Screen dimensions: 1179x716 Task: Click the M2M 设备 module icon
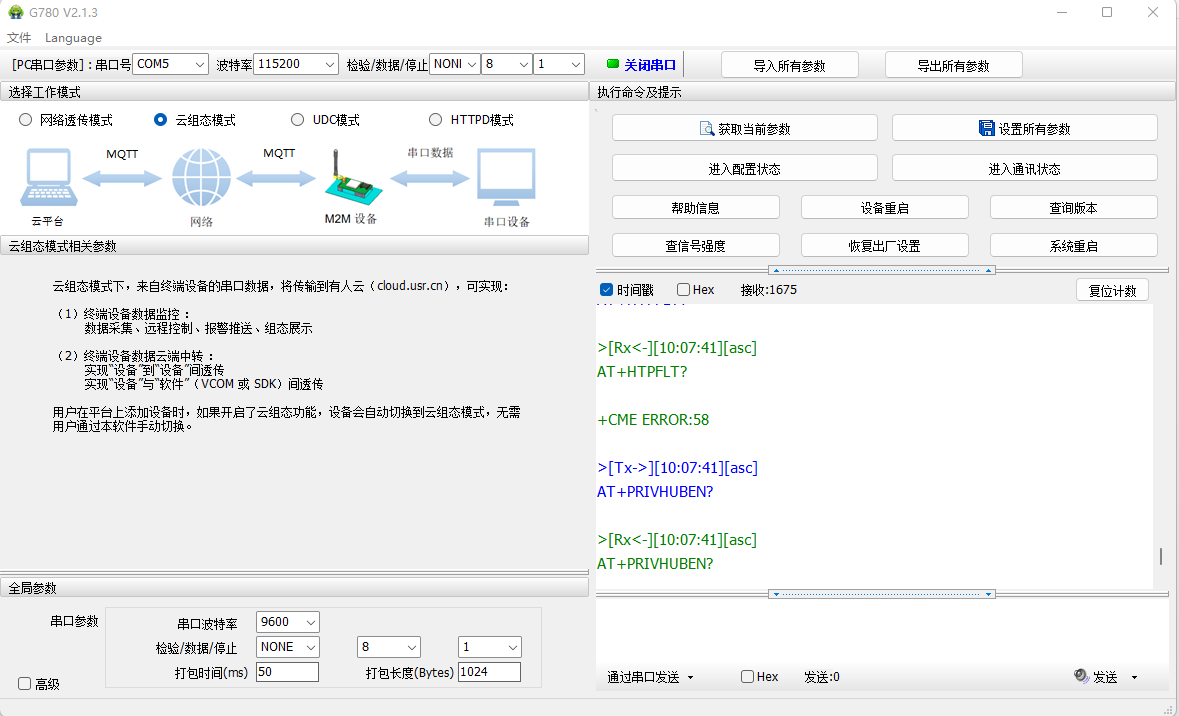pyautogui.click(x=350, y=180)
